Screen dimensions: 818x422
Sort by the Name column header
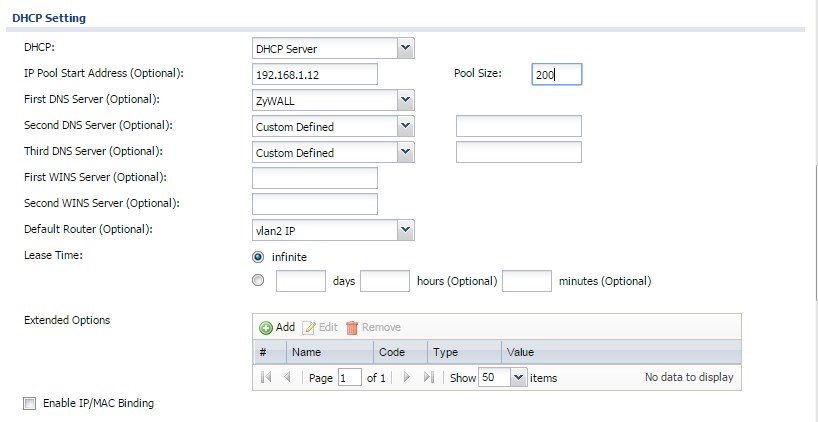click(330, 352)
